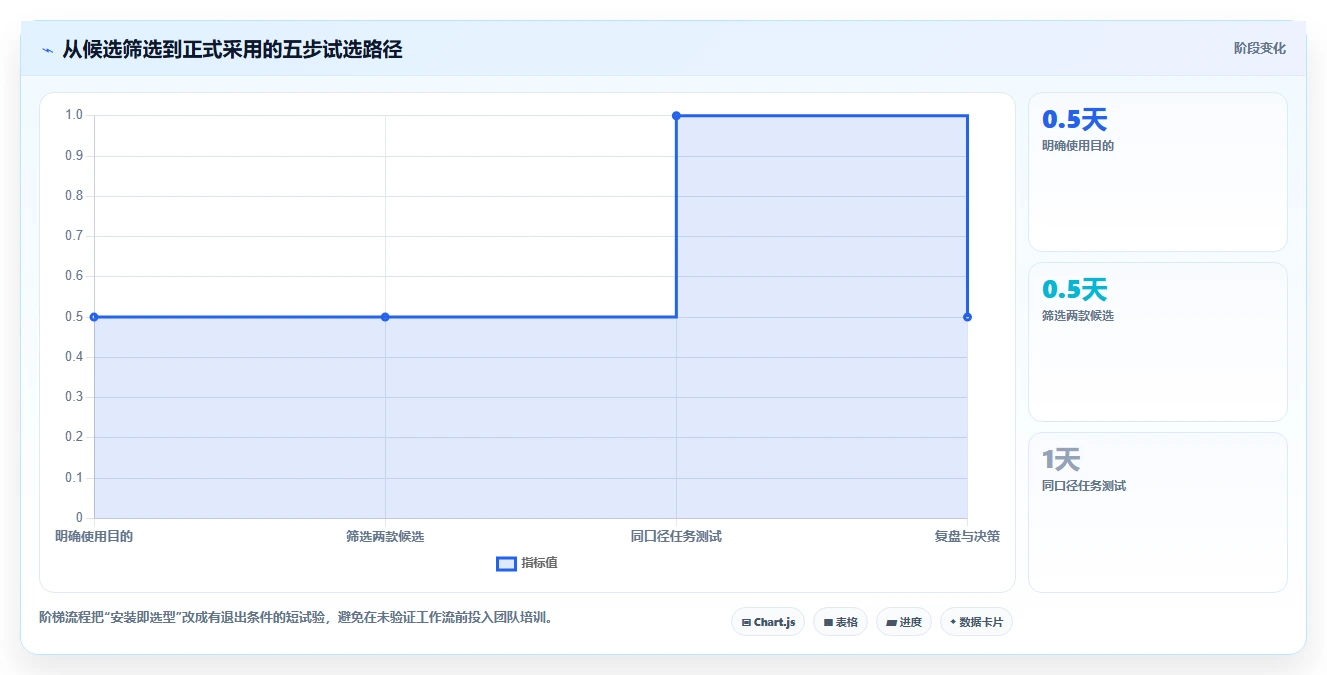Viewport: 1327px width, 675px height.
Task: Select the Chart.js tag chip
Action: click(768, 622)
